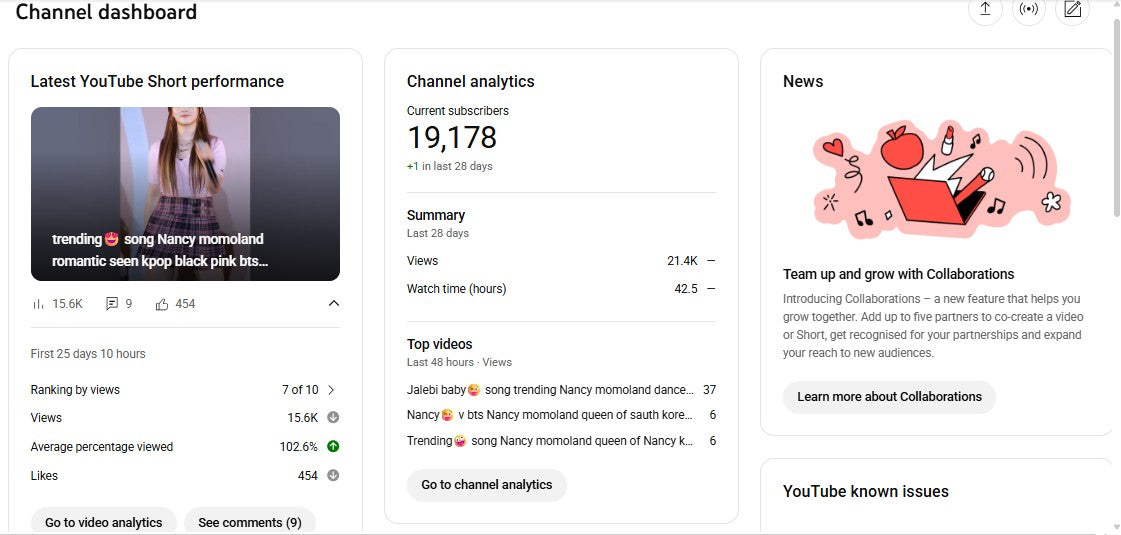
Task: Click the Go live broadcast icon
Action: (1028, 9)
